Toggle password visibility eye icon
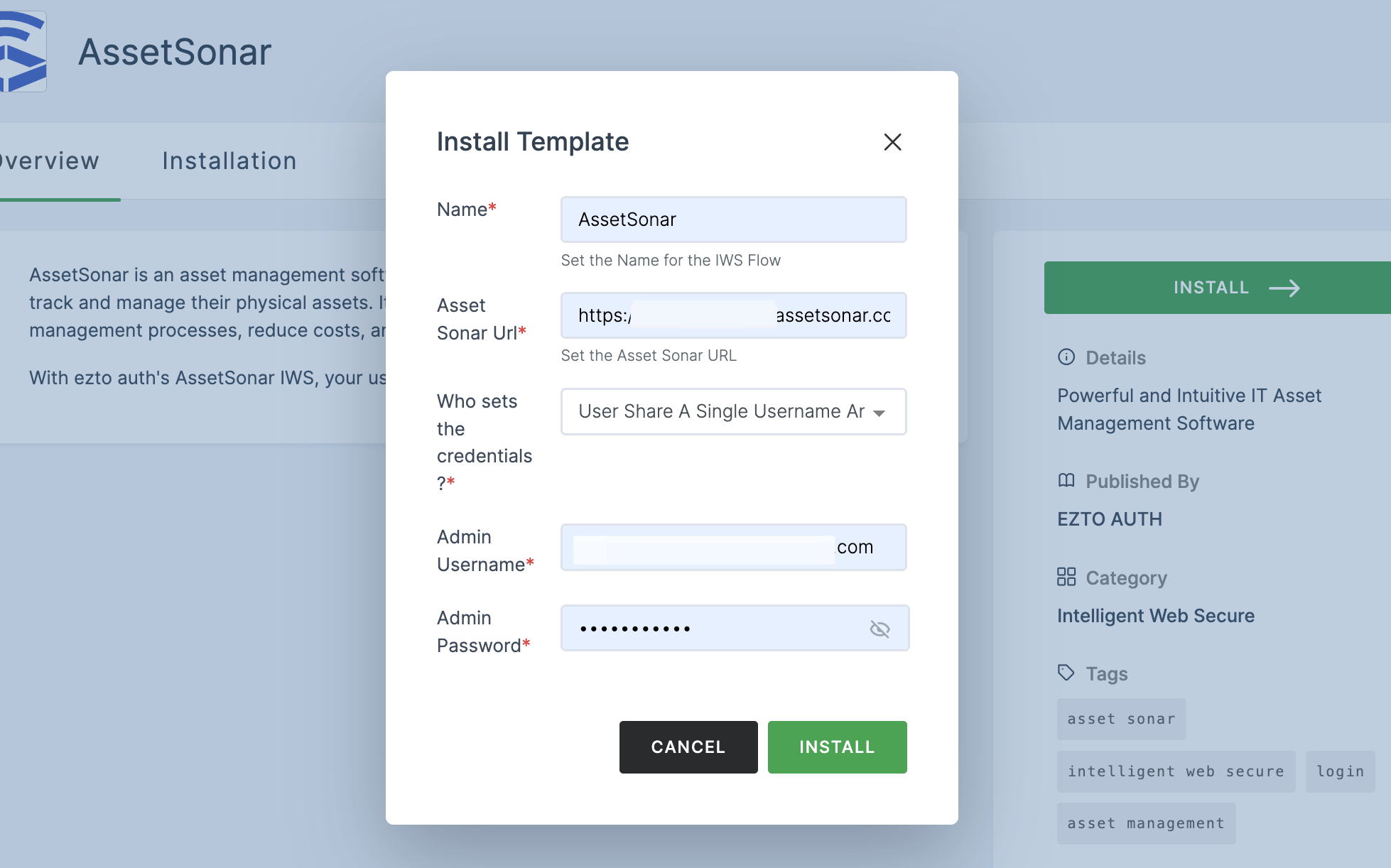 pos(879,629)
